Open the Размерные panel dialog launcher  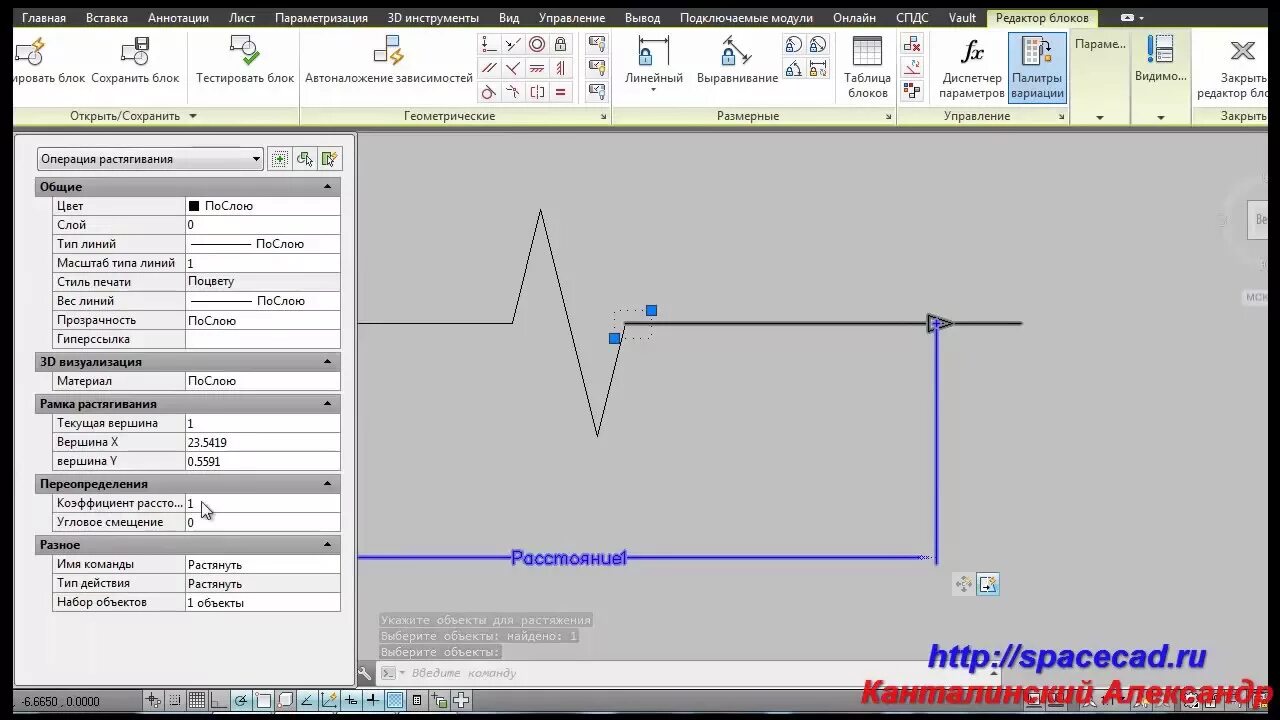[x=889, y=117]
